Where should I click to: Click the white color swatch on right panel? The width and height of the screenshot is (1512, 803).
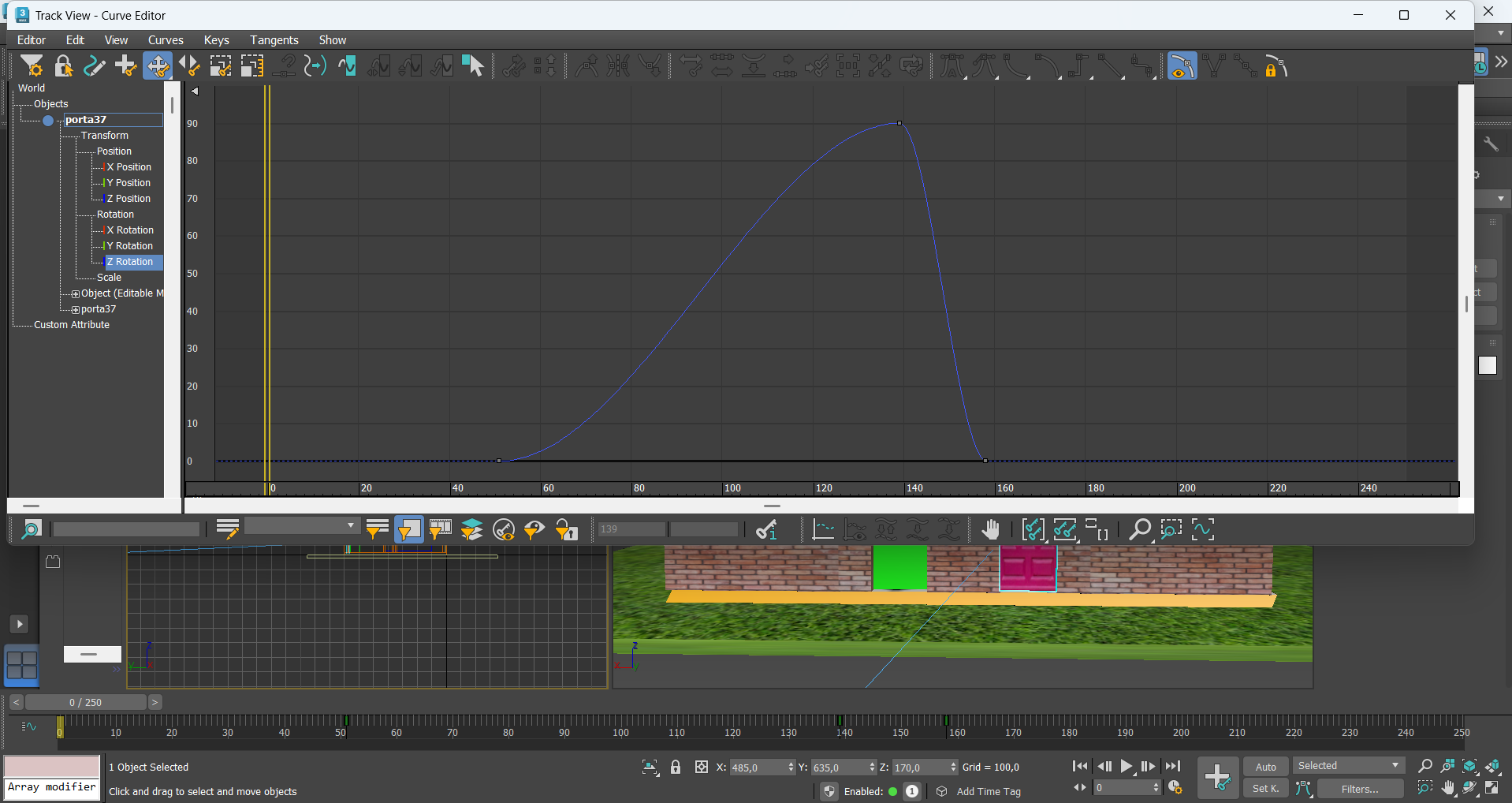(1487, 365)
